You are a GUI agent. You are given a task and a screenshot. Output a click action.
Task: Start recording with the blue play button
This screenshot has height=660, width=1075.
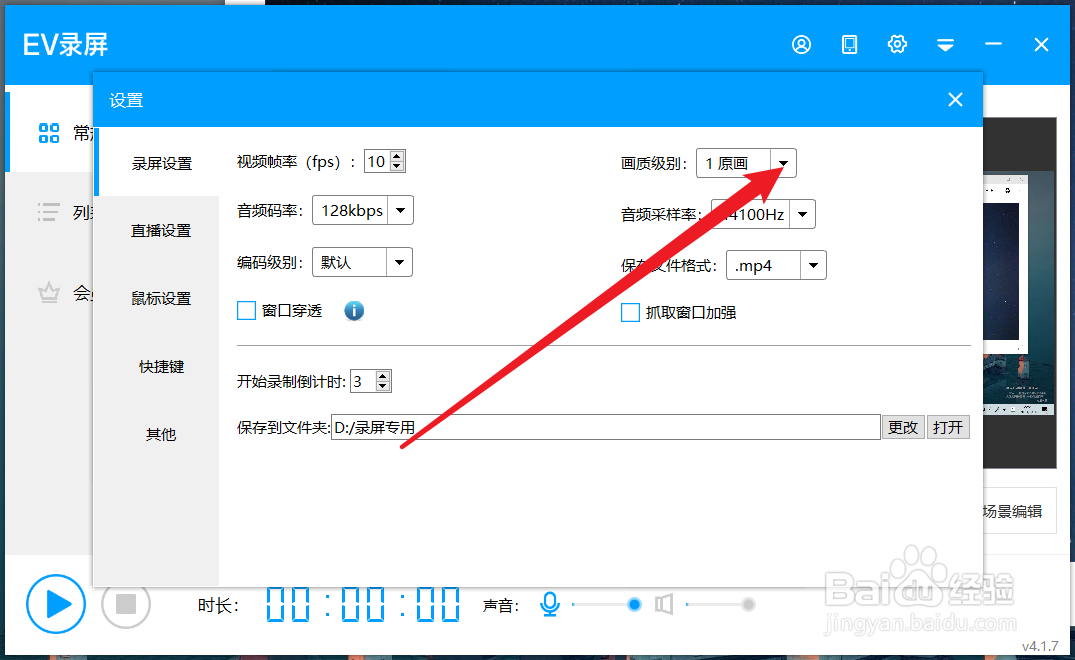pyautogui.click(x=56, y=604)
